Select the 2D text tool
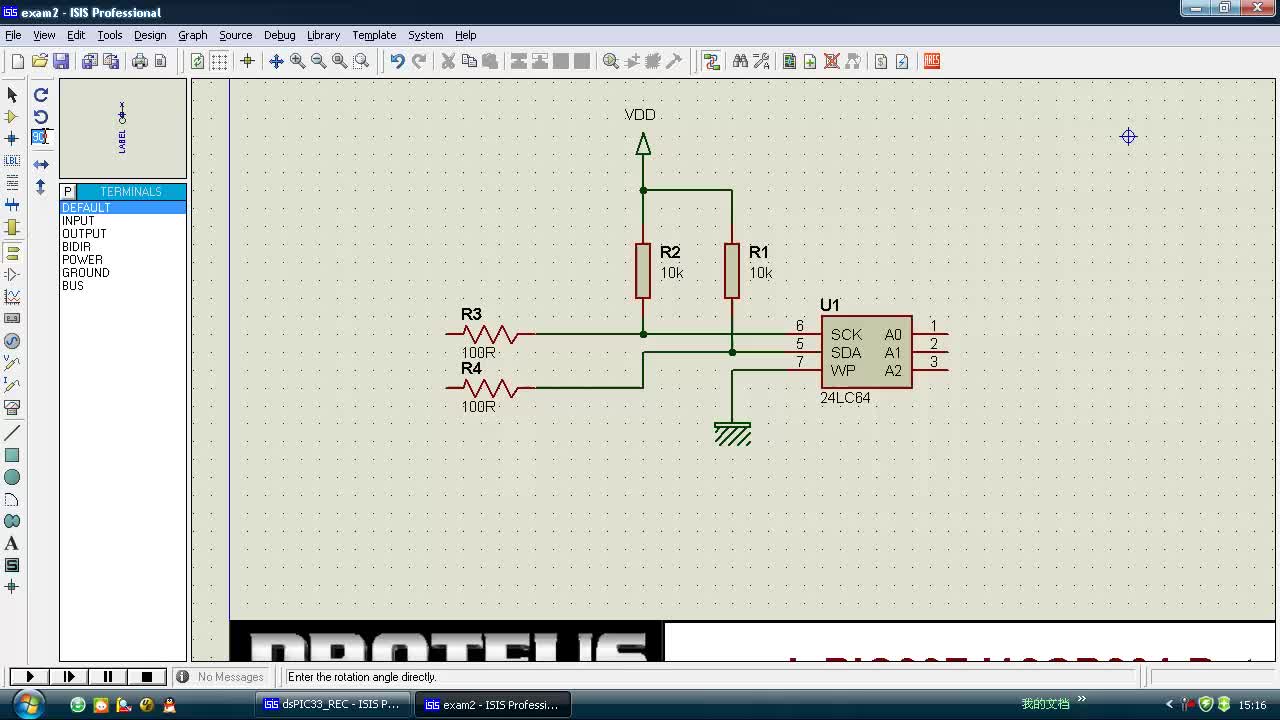The width and height of the screenshot is (1280, 720). [x=12, y=543]
